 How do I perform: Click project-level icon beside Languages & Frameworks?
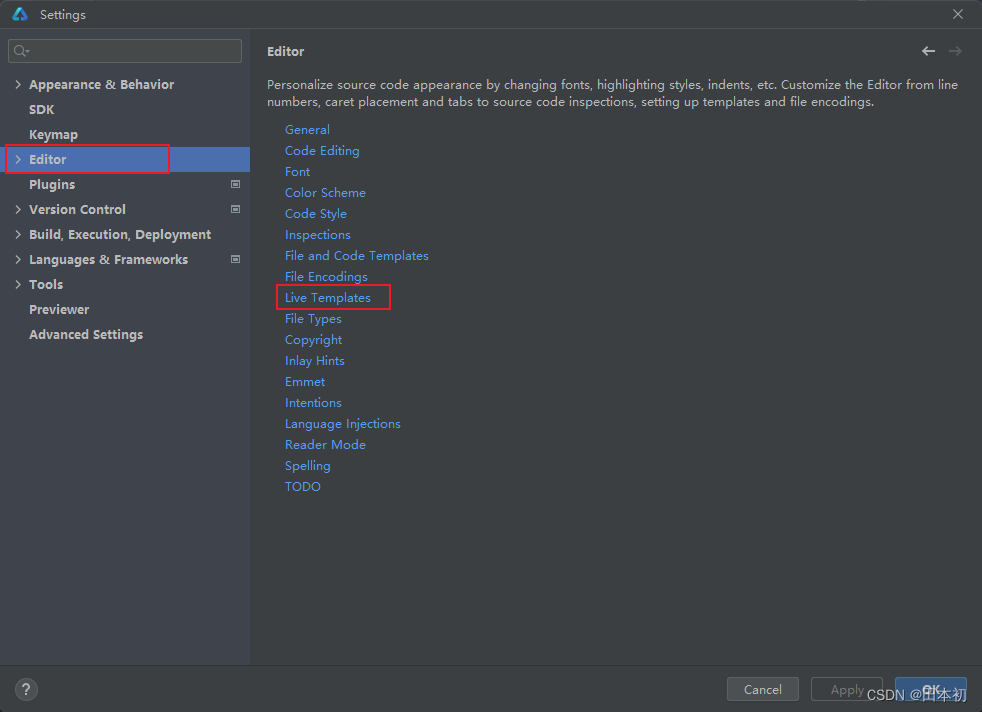pos(235,259)
